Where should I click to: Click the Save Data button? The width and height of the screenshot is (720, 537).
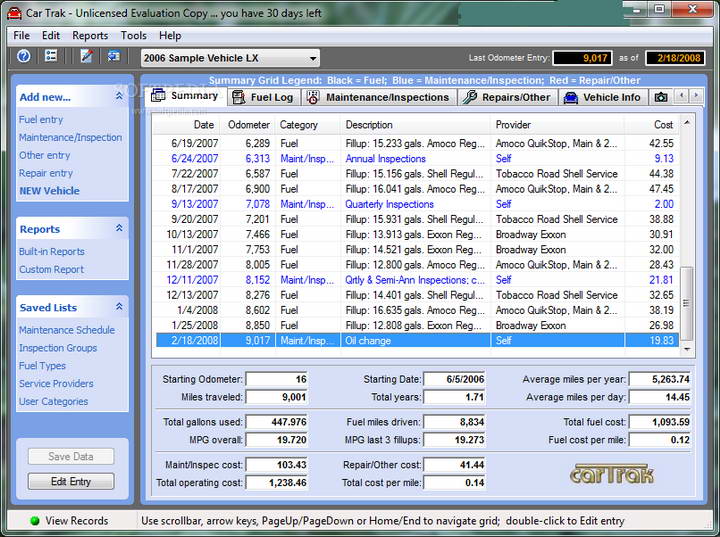[71, 456]
